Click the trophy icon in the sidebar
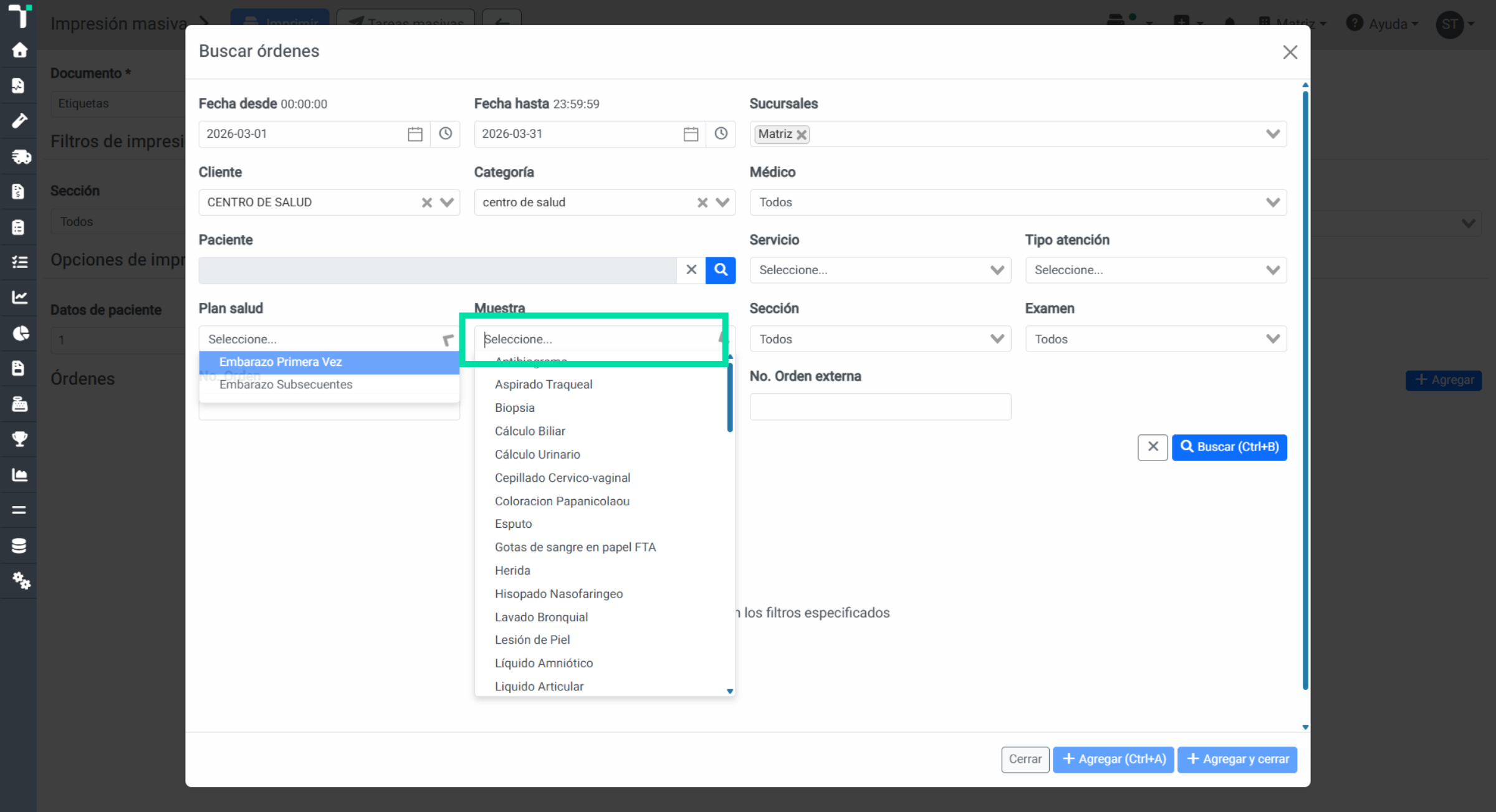The width and height of the screenshot is (1496, 812). [19, 439]
